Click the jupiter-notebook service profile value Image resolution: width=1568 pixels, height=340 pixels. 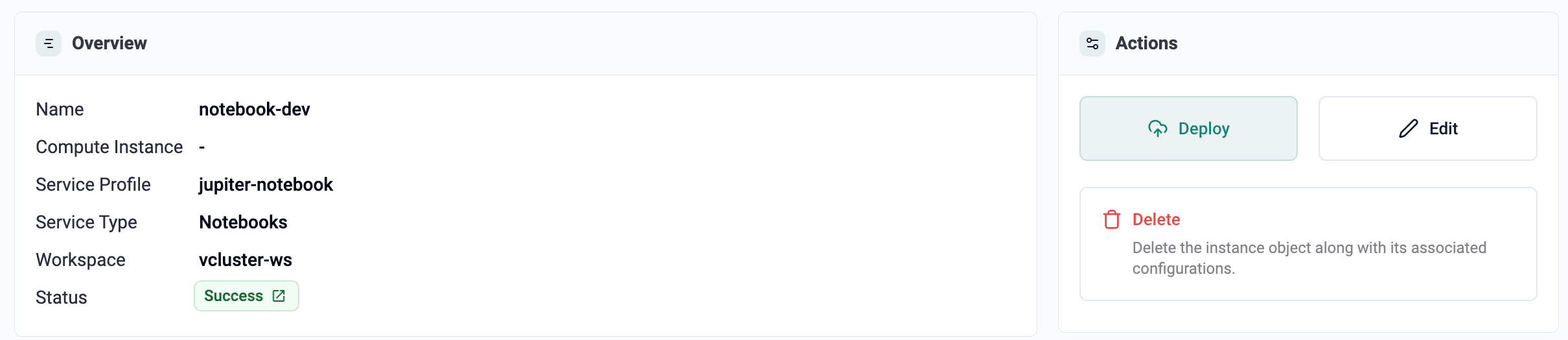pyautogui.click(x=266, y=184)
